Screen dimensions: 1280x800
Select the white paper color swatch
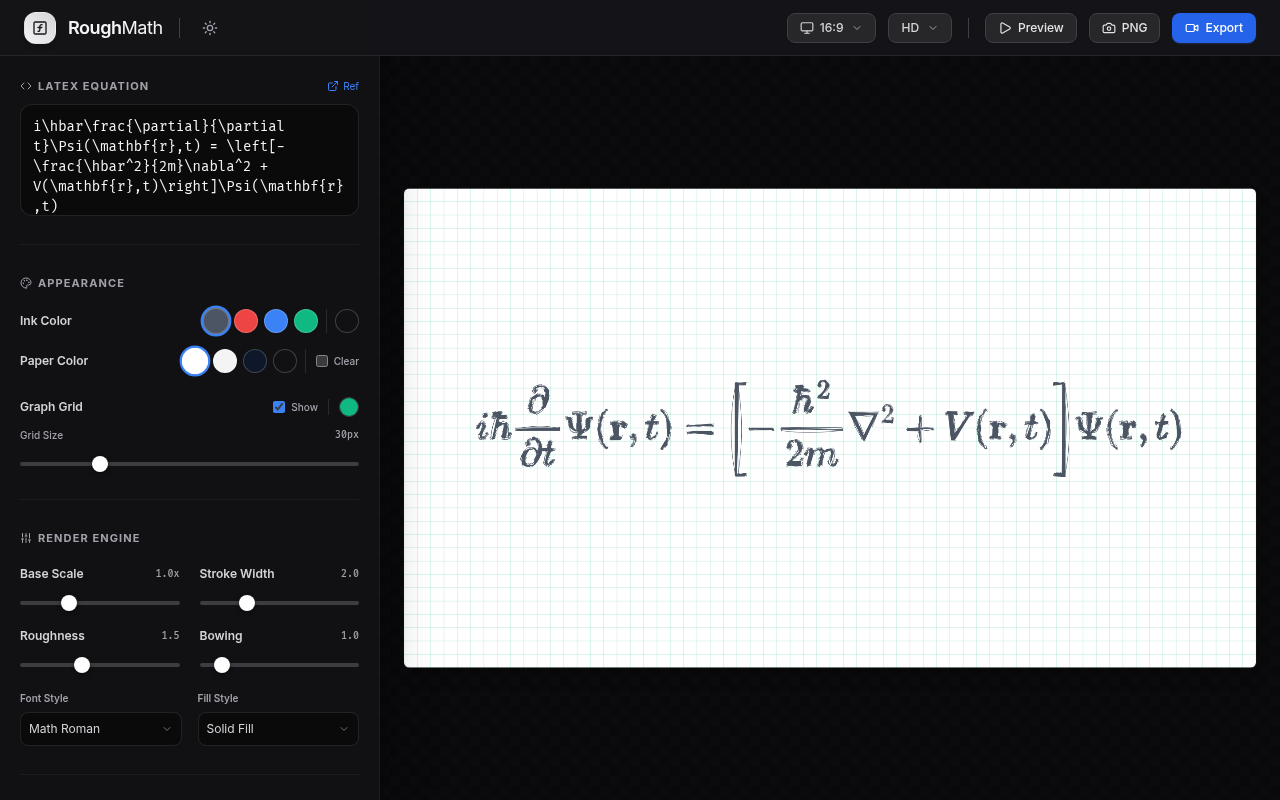pos(195,361)
